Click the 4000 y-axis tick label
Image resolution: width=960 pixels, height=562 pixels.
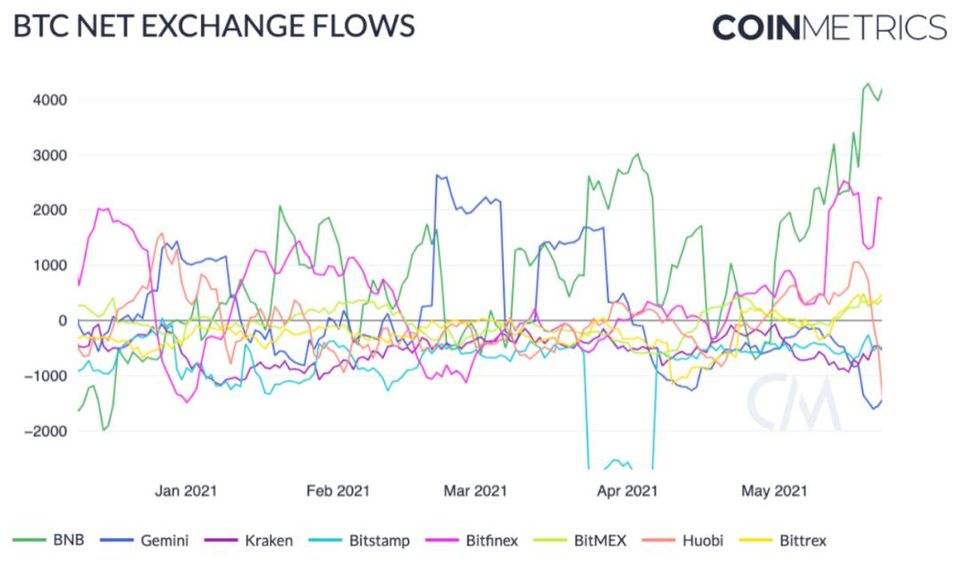tap(48, 100)
